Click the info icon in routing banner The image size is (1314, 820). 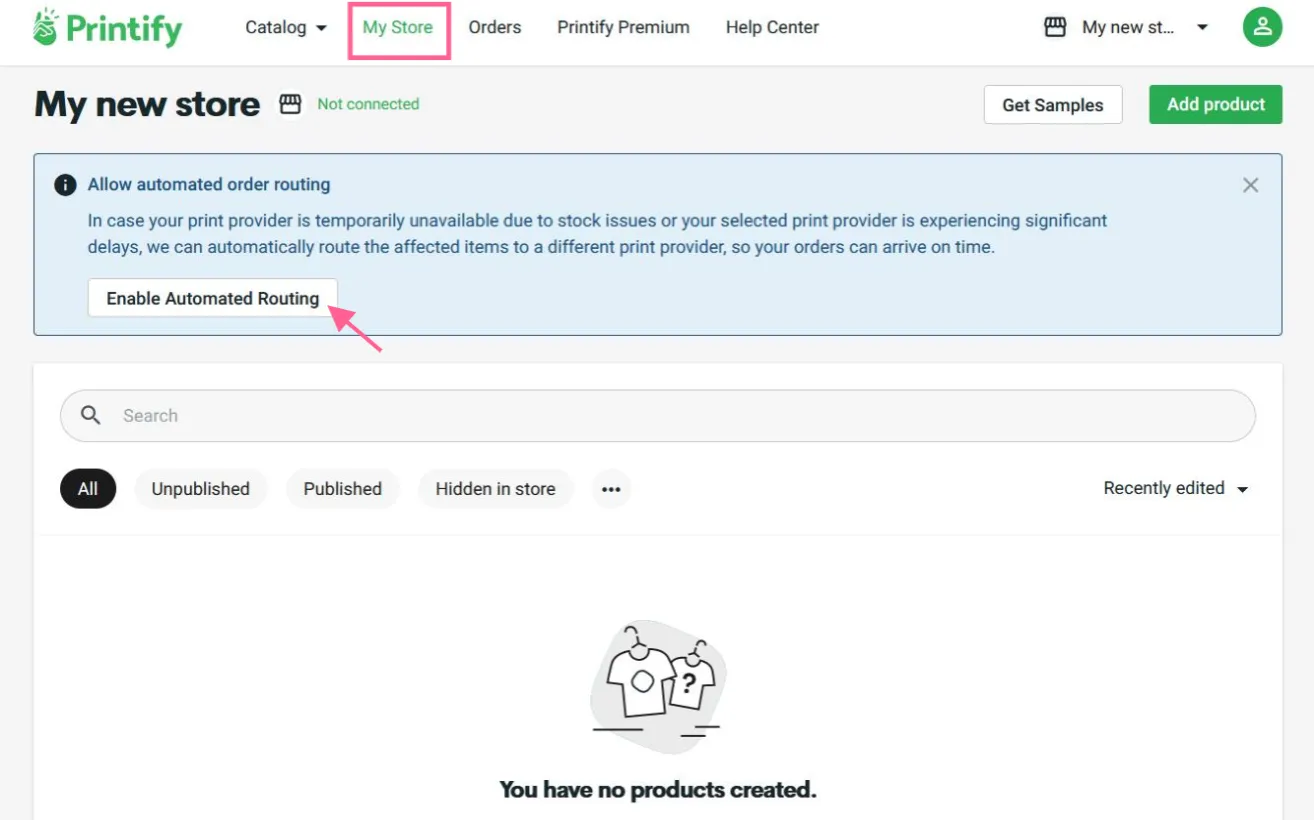pos(65,185)
